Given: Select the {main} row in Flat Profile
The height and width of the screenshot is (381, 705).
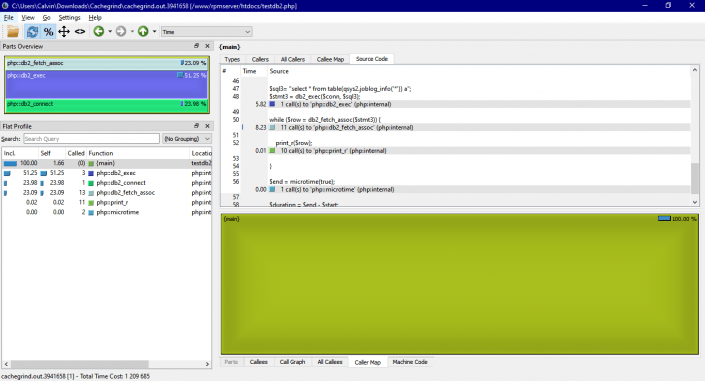Looking at the screenshot, I should (x=107, y=163).
